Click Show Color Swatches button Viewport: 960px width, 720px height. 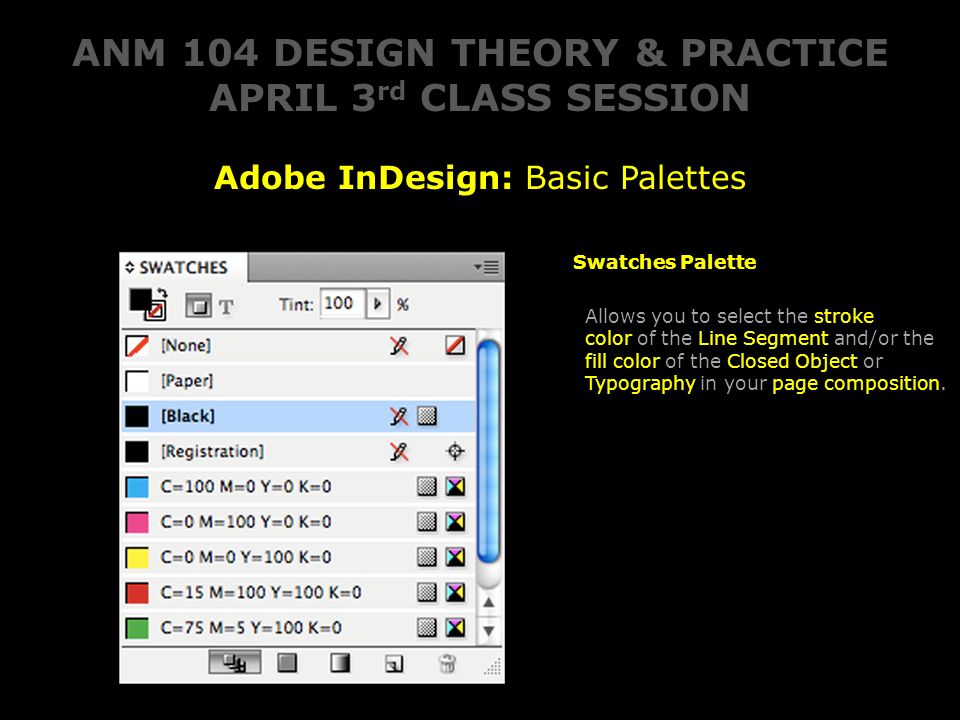tap(287, 662)
